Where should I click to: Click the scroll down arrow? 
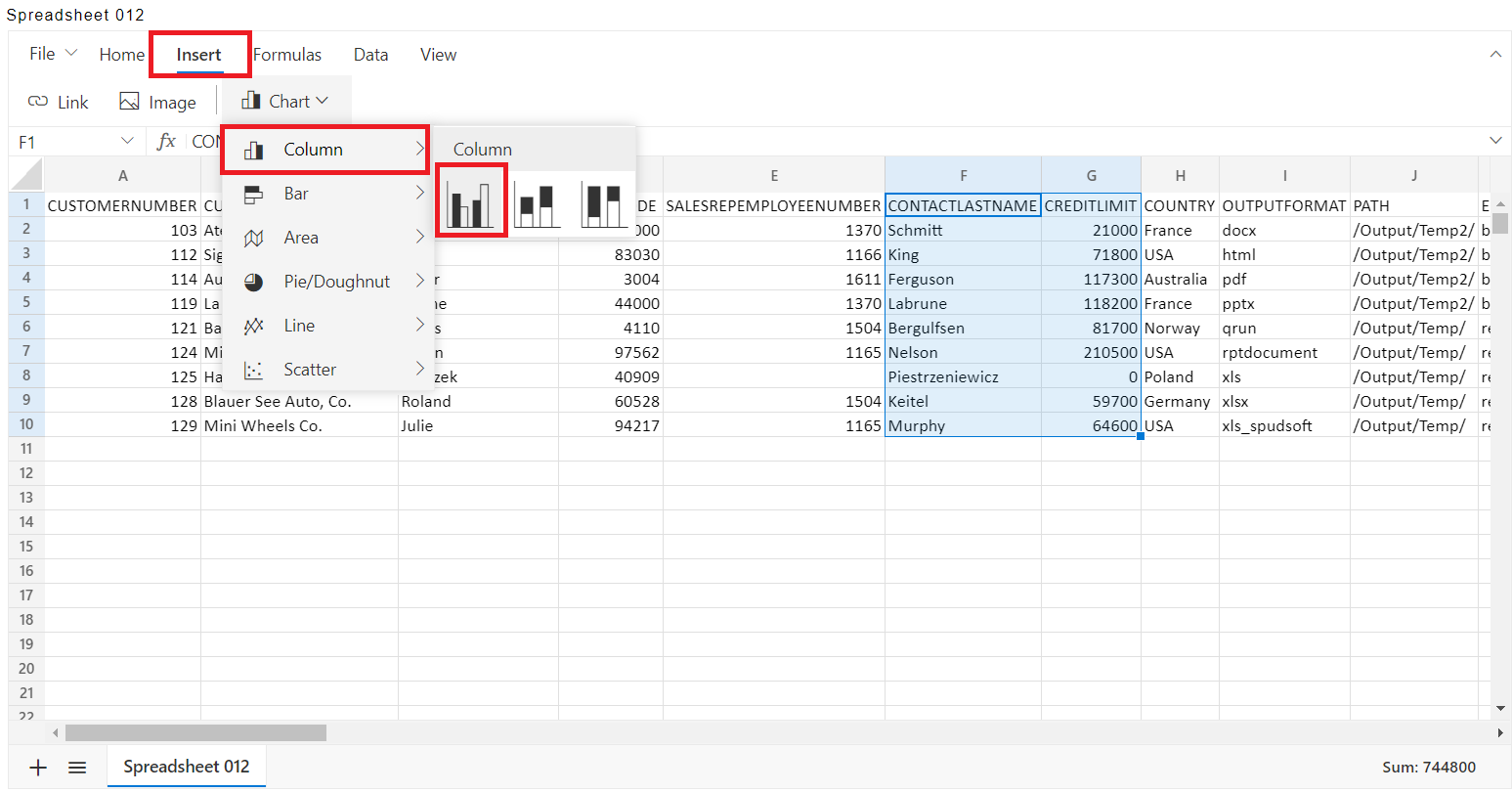click(x=1500, y=708)
